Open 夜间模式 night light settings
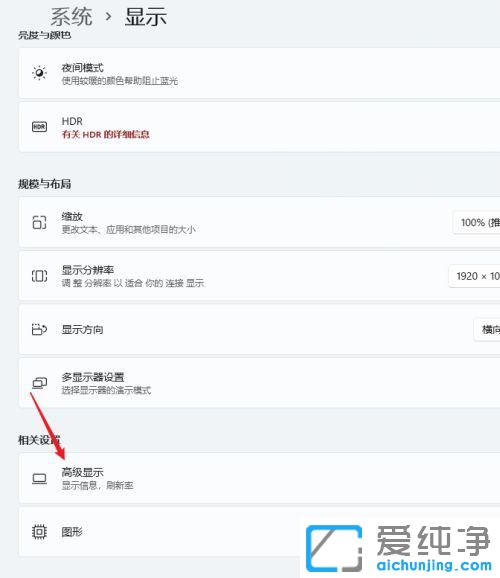 pyautogui.click(x=259, y=73)
